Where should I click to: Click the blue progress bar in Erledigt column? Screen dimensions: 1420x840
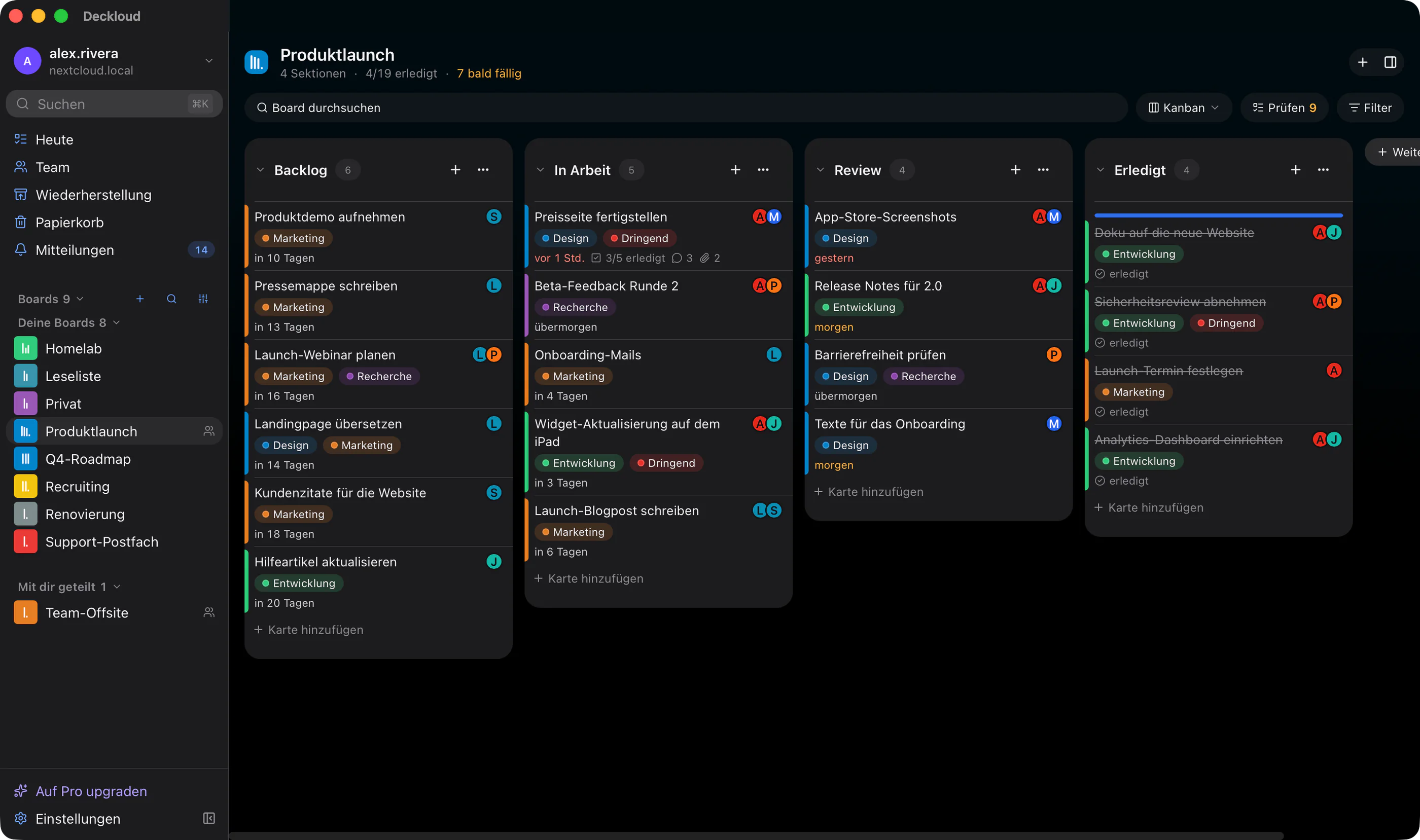click(x=1219, y=215)
